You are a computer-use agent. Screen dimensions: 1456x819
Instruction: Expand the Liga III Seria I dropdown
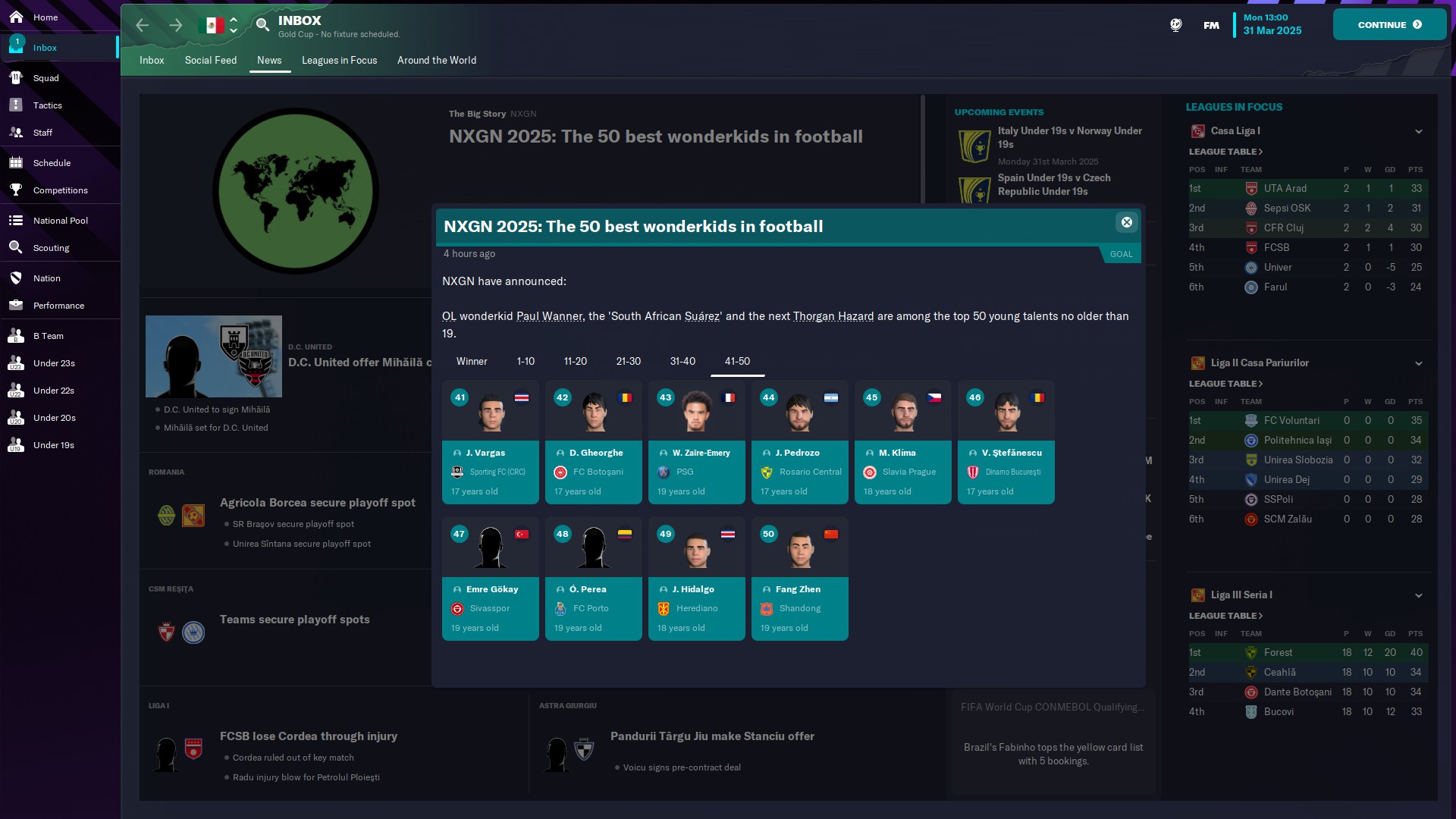tap(1418, 595)
